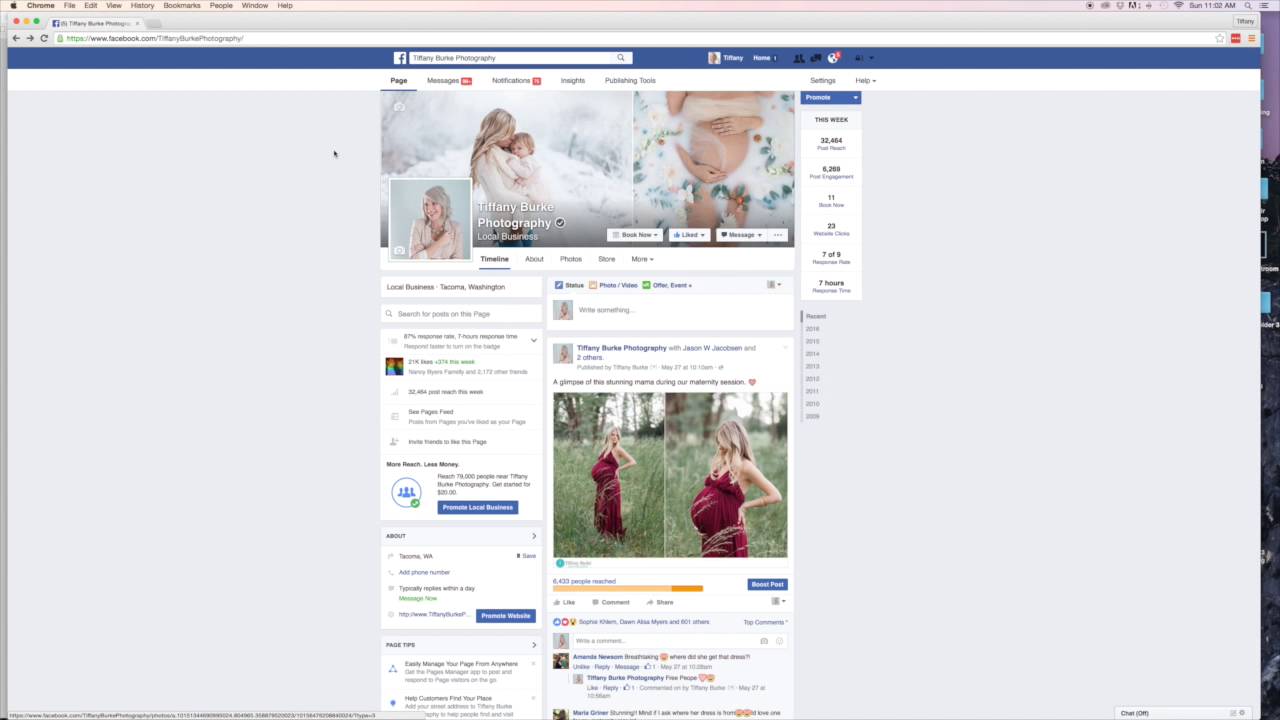
Task: Open the Help dropdown menu
Action: click(x=865, y=80)
